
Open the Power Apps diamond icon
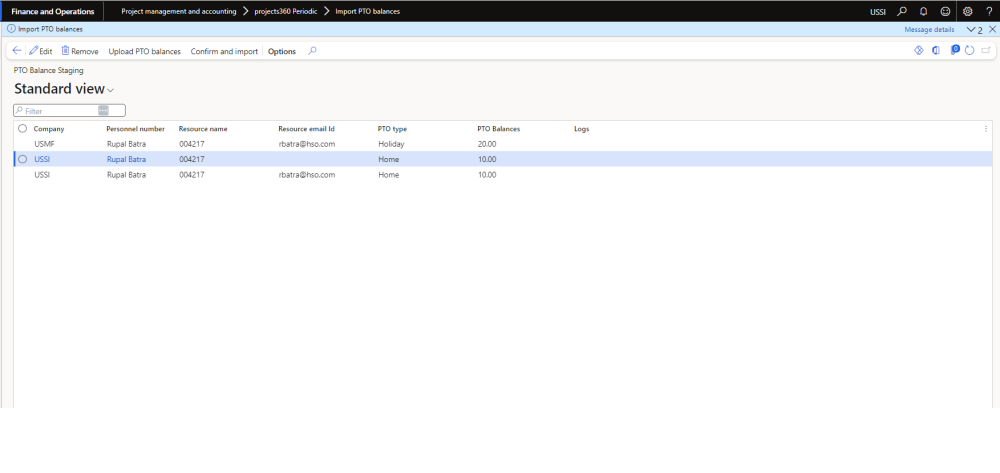pos(919,50)
